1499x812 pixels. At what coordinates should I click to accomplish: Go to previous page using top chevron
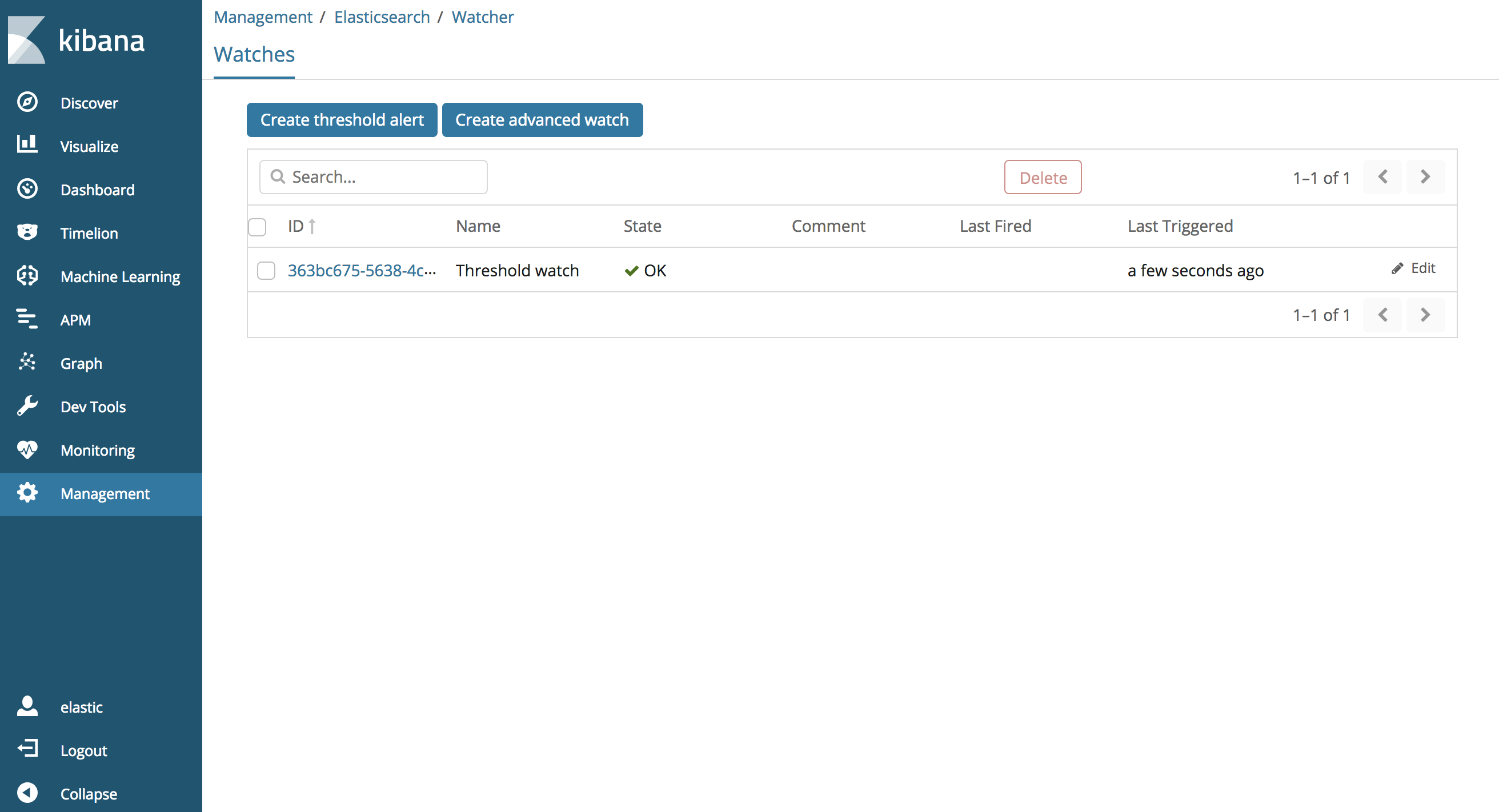click(1382, 177)
